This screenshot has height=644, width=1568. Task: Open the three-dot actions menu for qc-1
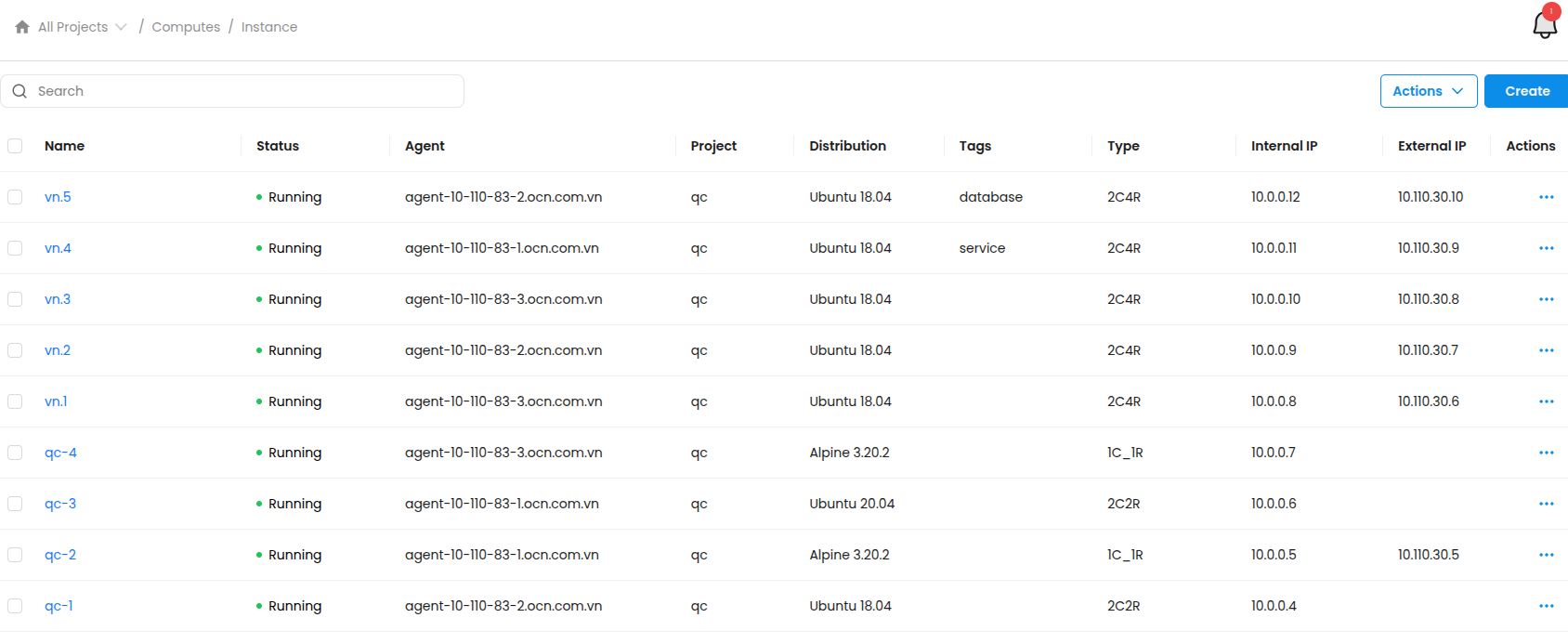pyautogui.click(x=1546, y=606)
